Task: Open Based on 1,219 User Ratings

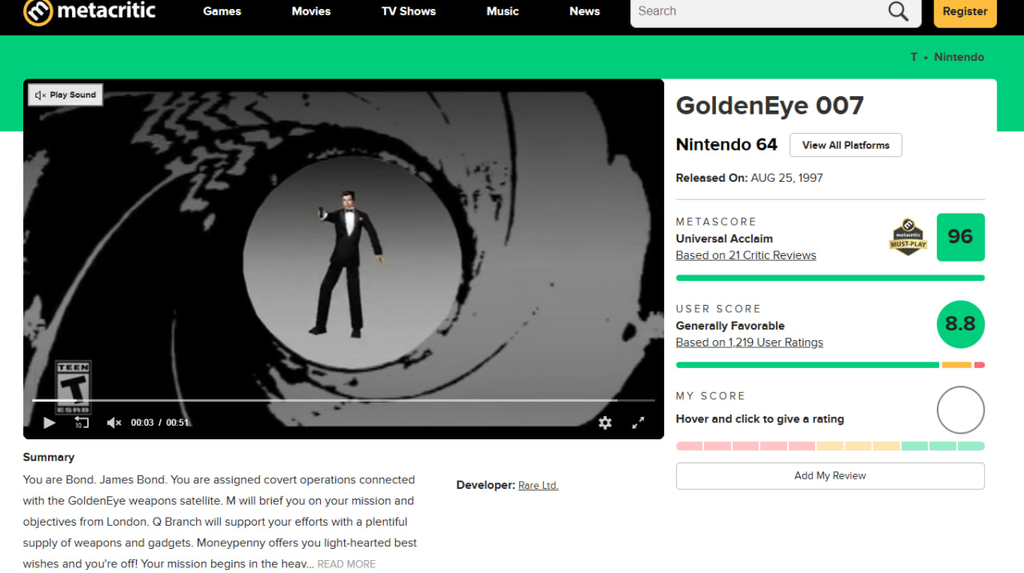Action: pos(749,342)
